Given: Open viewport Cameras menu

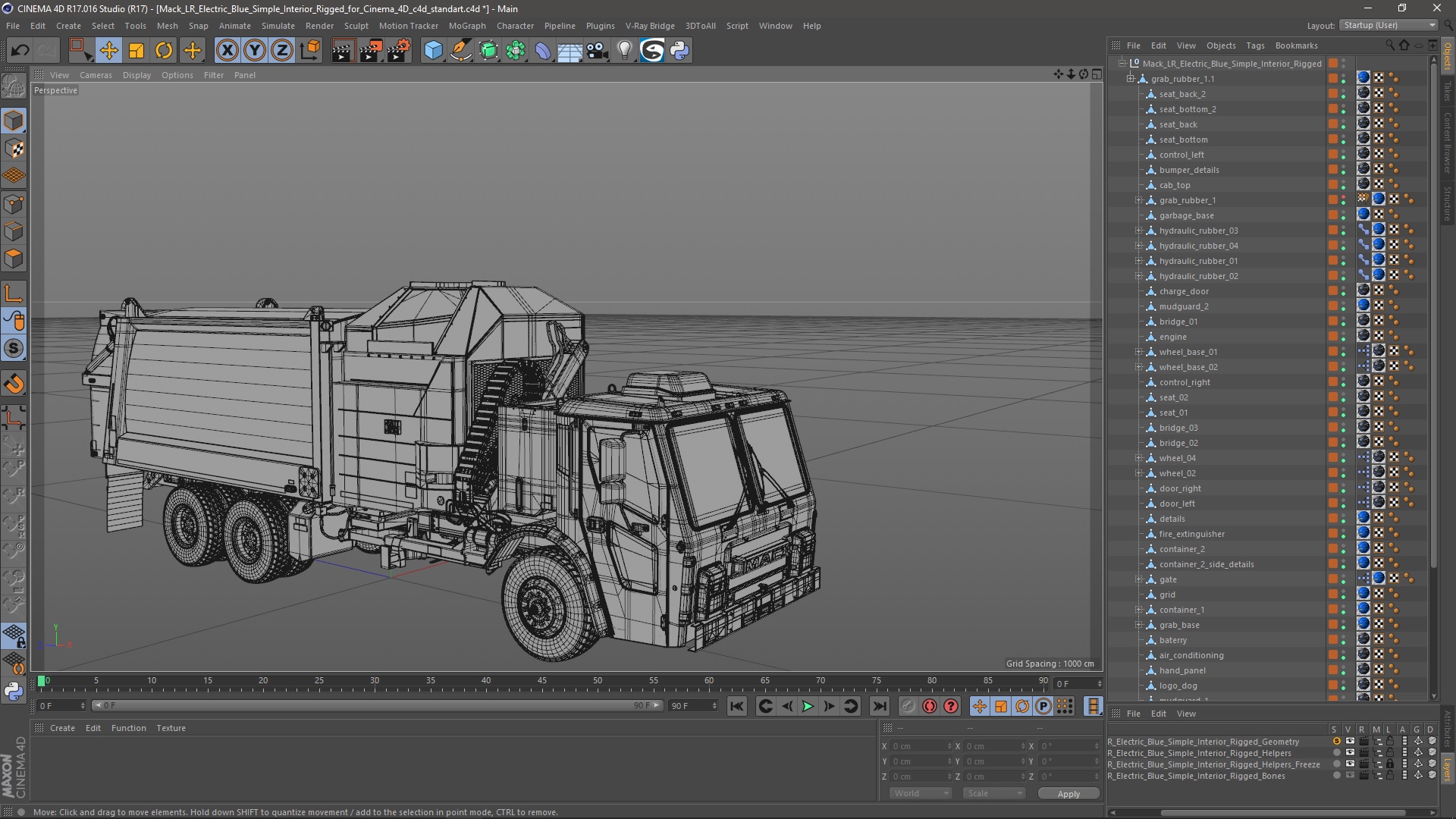Looking at the screenshot, I should 96,75.
